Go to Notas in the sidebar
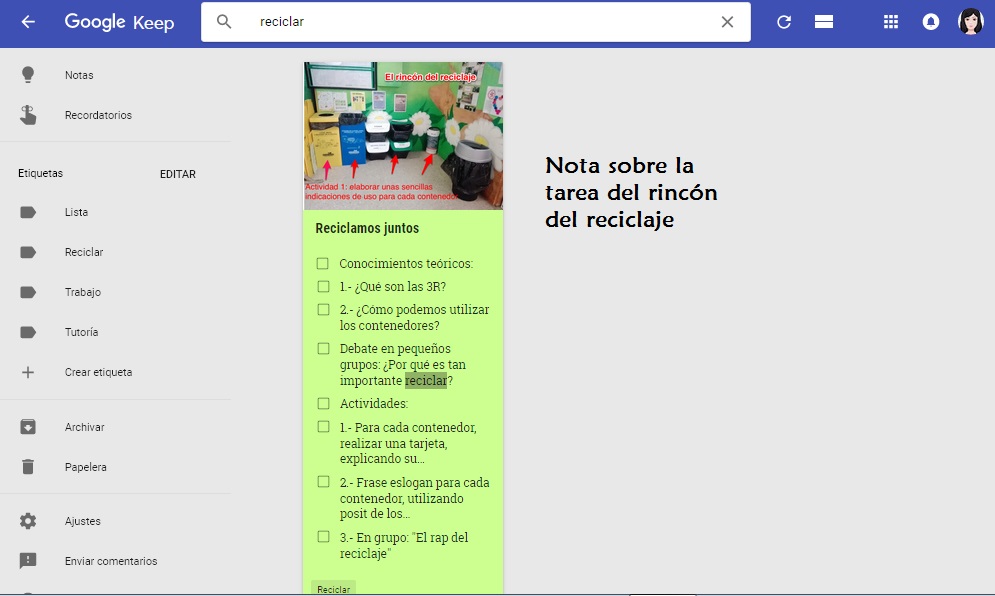995x596 pixels. [x=80, y=74]
